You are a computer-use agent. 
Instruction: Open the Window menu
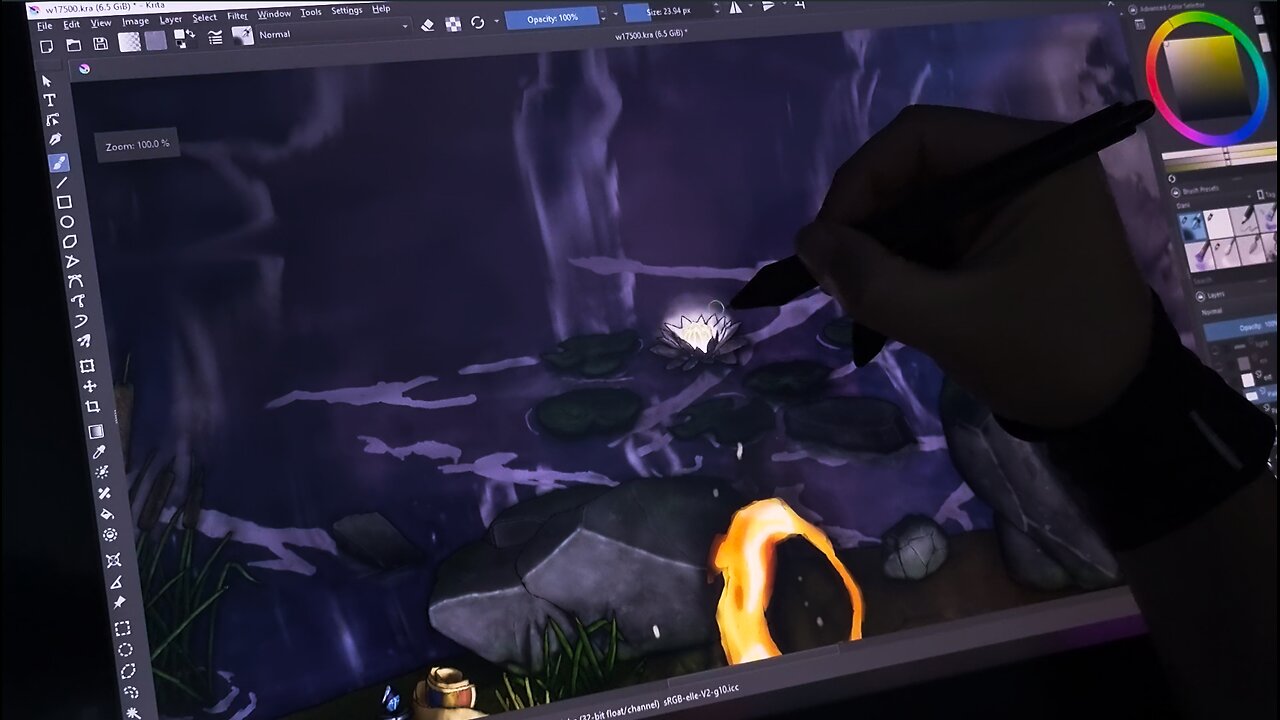[274, 14]
